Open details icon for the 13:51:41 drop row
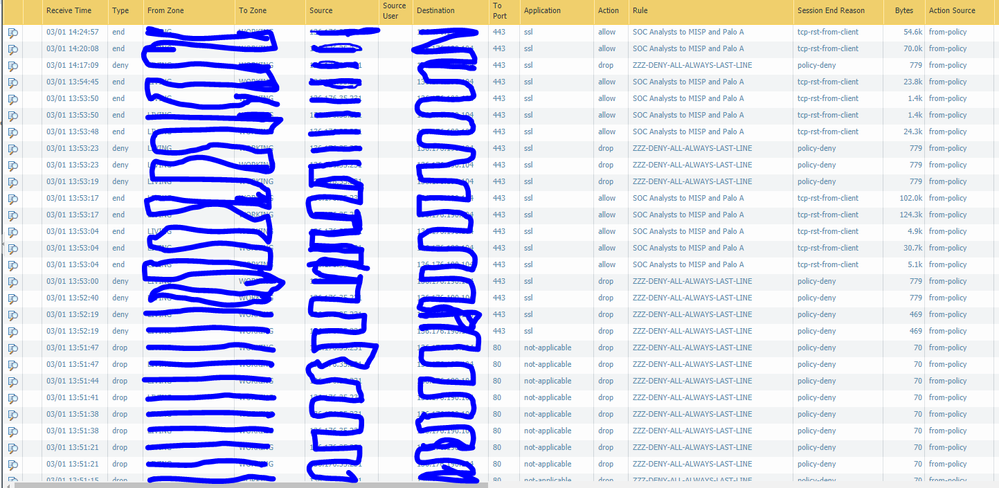The width and height of the screenshot is (999, 488). (x=13, y=397)
